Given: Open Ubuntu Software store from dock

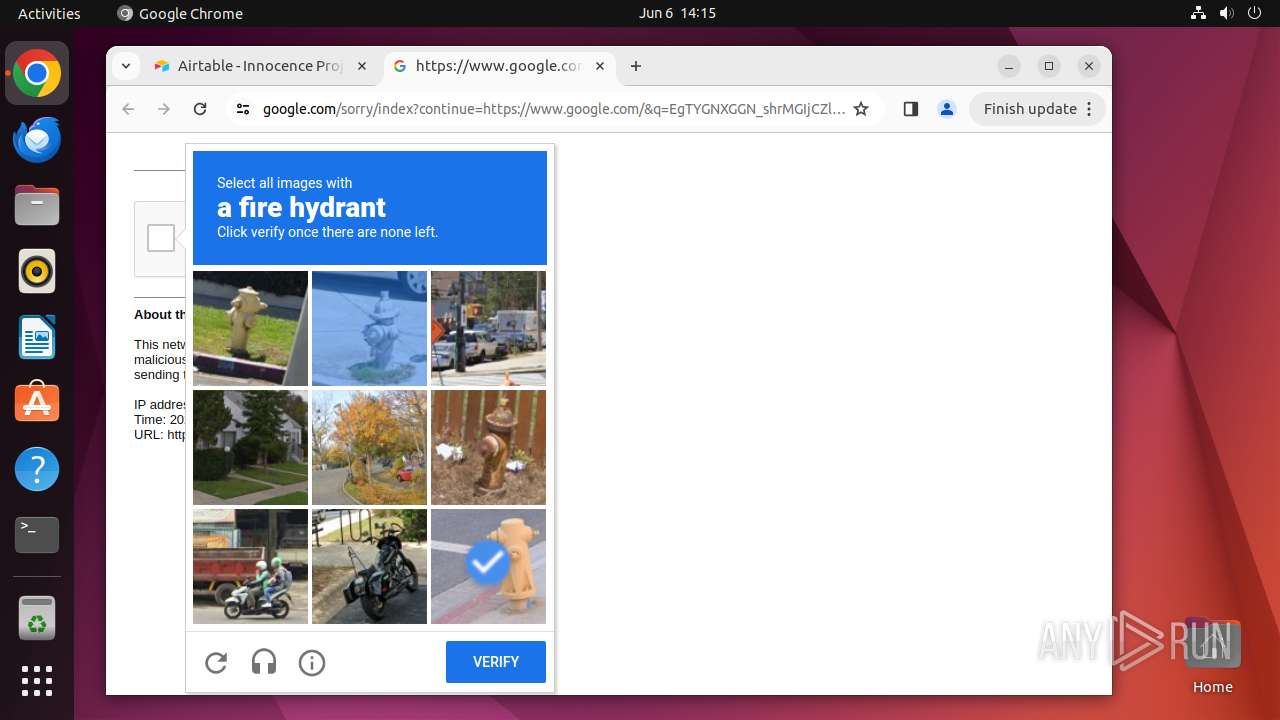Looking at the screenshot, I should pyautogui.click(x=37, y=403).
